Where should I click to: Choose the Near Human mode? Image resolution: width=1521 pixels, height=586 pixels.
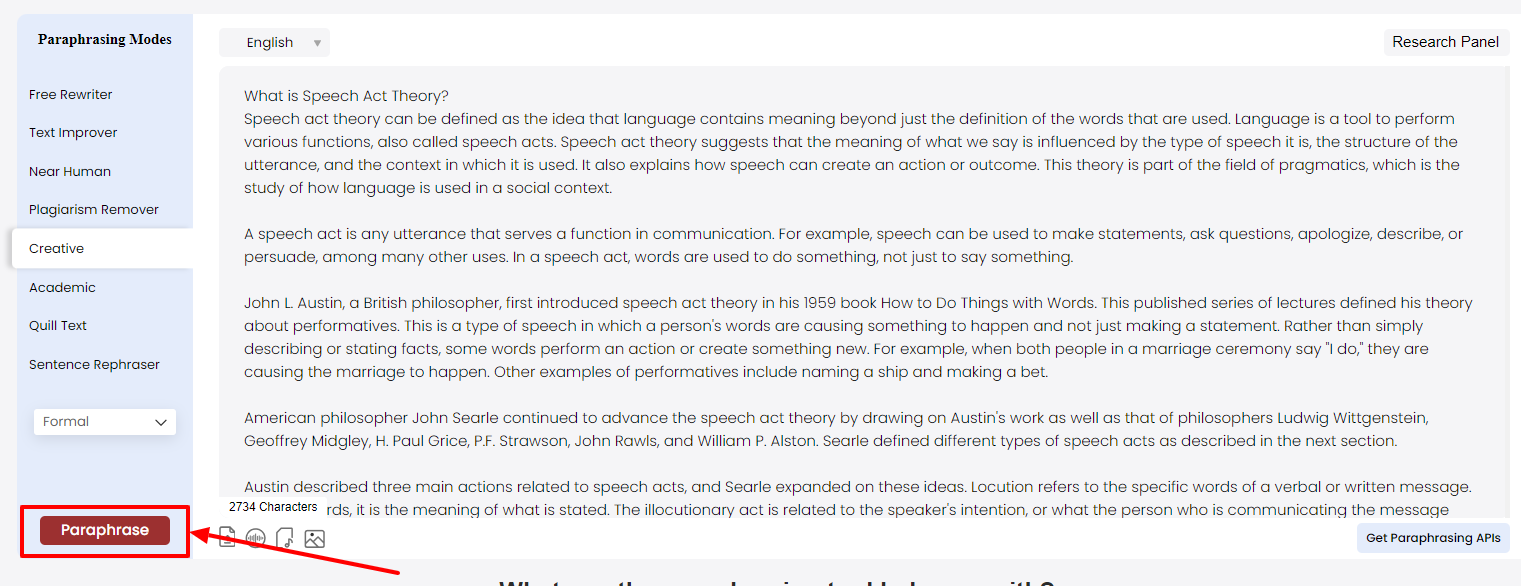(70, 172)
